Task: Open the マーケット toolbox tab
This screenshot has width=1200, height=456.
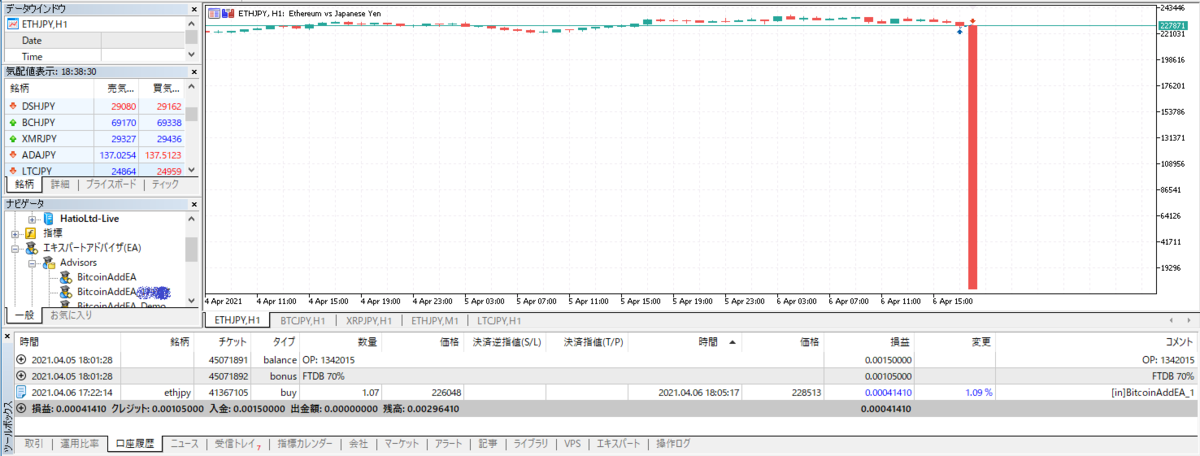Action: tap(403, 442)
